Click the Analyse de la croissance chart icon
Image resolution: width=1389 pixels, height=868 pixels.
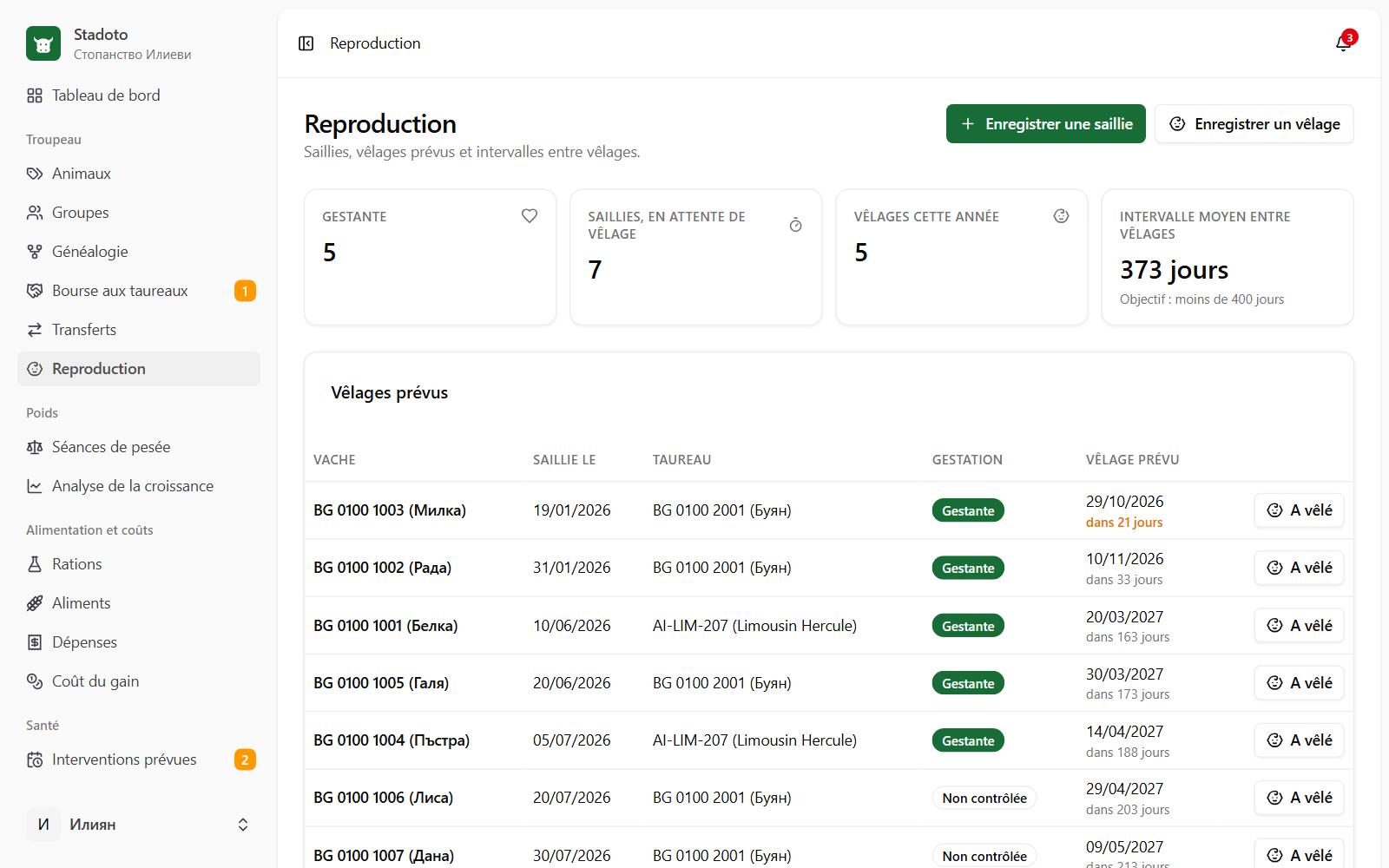click(x=35, y=486)
